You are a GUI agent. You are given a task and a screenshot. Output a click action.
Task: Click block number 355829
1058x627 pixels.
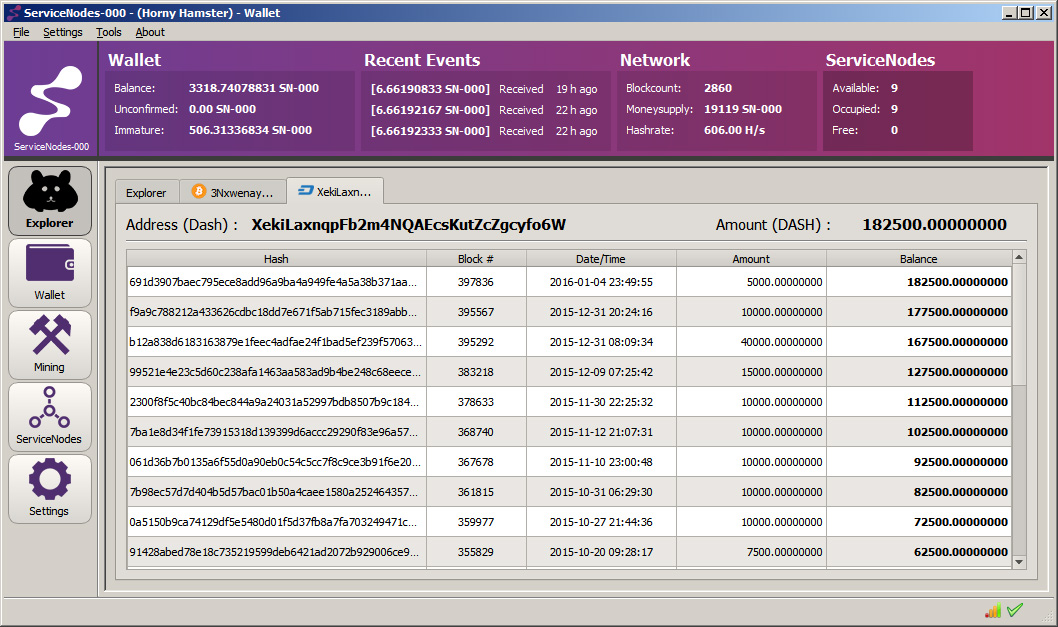(476, 552)
